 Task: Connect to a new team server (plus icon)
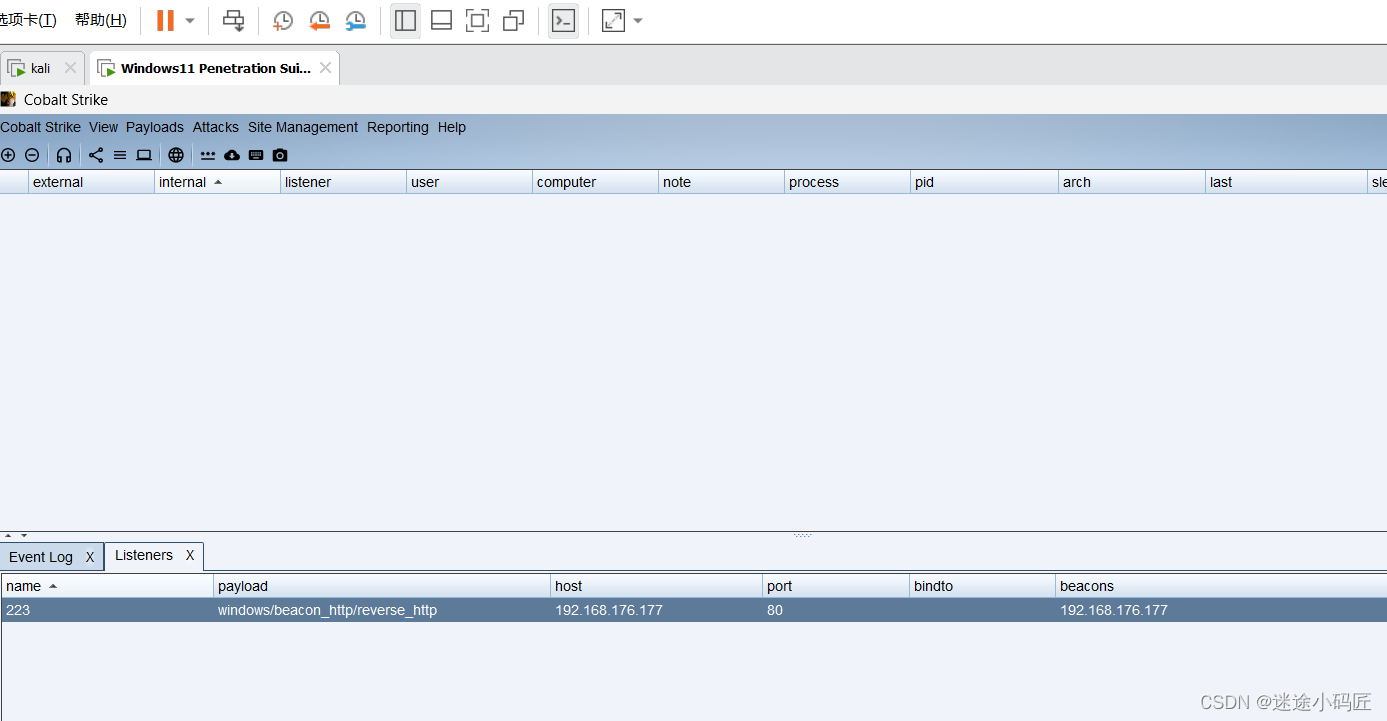pos(8,155)
